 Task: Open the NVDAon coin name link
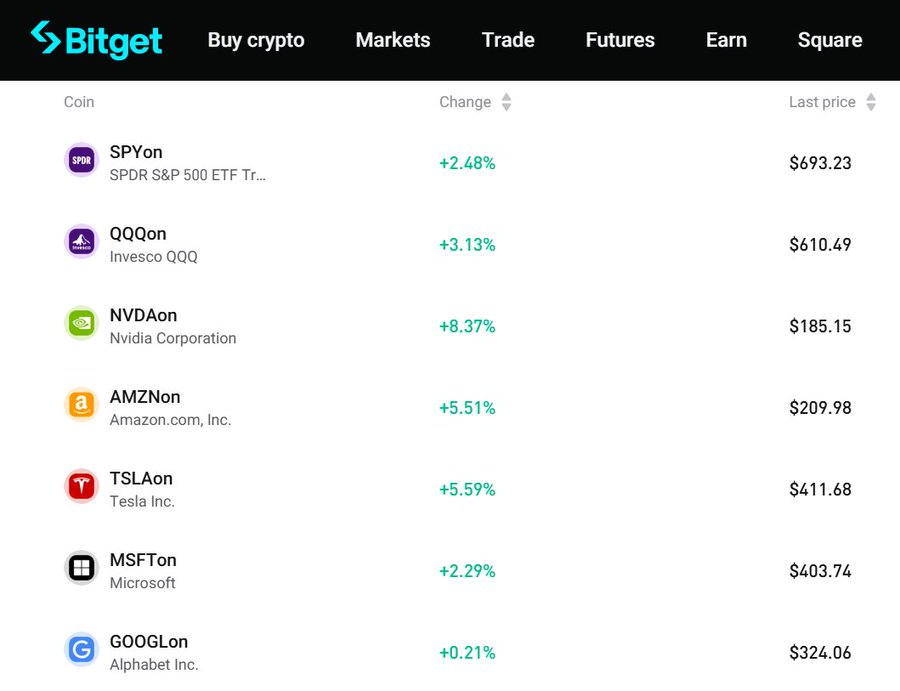click(x=143, y=316)
